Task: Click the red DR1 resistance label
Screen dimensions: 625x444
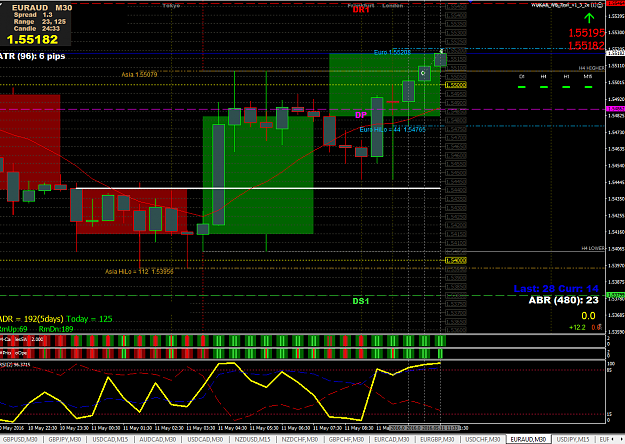Action: coord(361,10)
